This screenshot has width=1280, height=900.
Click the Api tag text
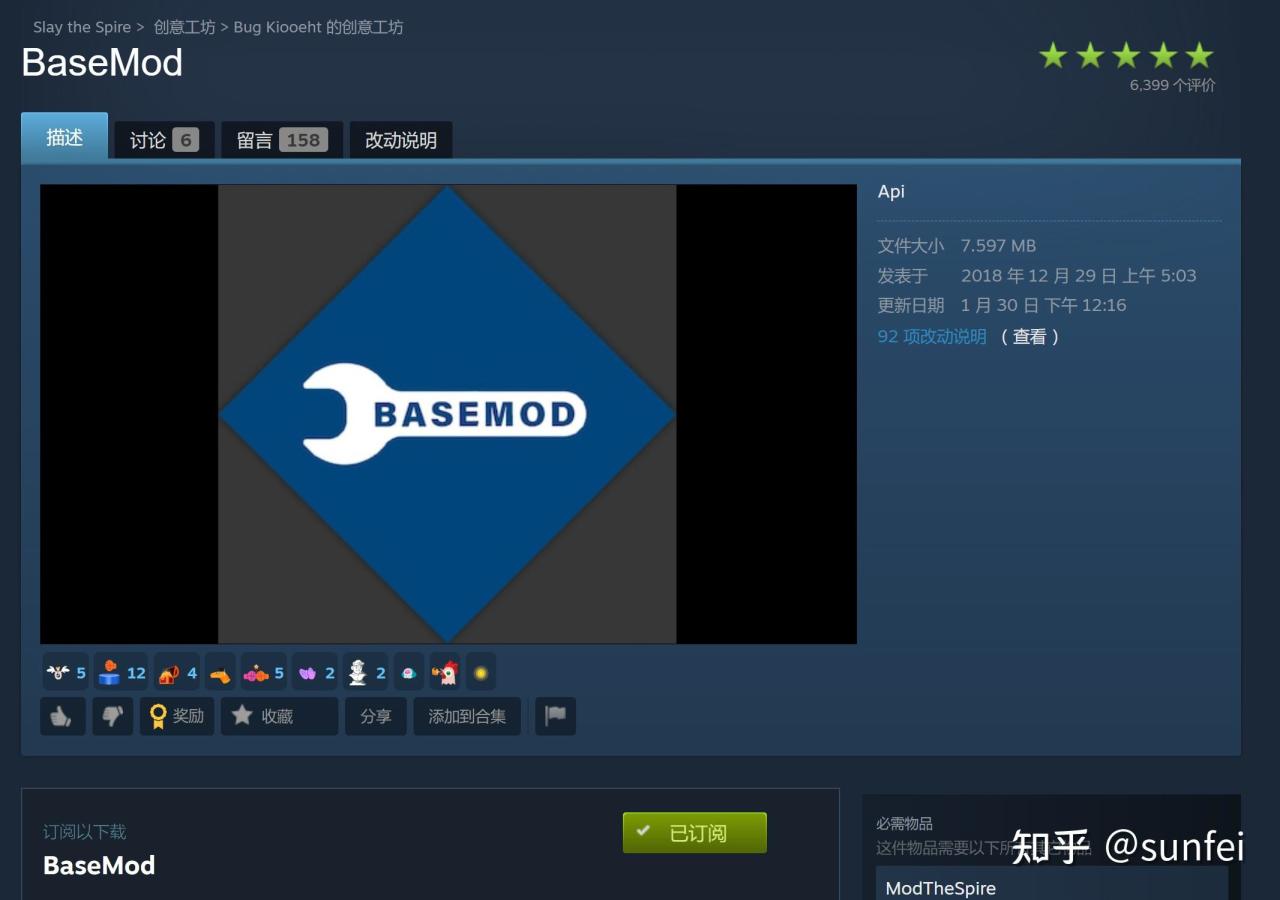pyautogui.click(x=891, y=191)
